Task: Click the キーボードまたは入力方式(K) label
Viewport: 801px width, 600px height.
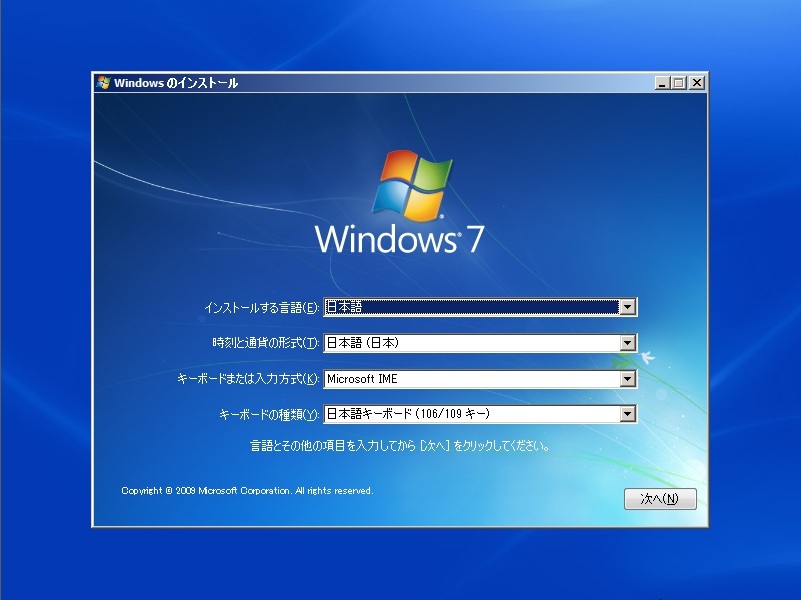Action: (247, 379)
